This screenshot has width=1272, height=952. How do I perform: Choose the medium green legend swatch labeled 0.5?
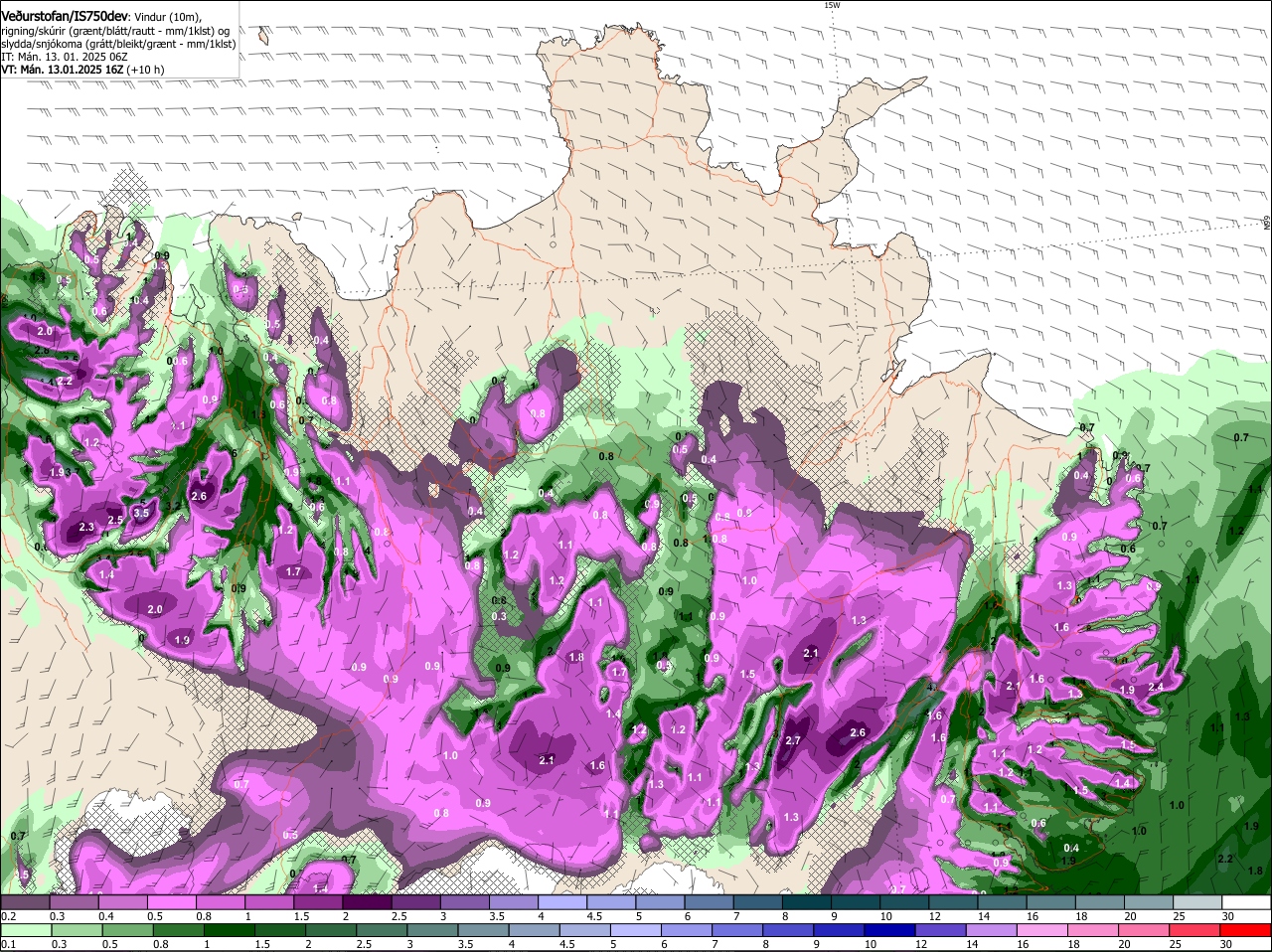[127, 930]
